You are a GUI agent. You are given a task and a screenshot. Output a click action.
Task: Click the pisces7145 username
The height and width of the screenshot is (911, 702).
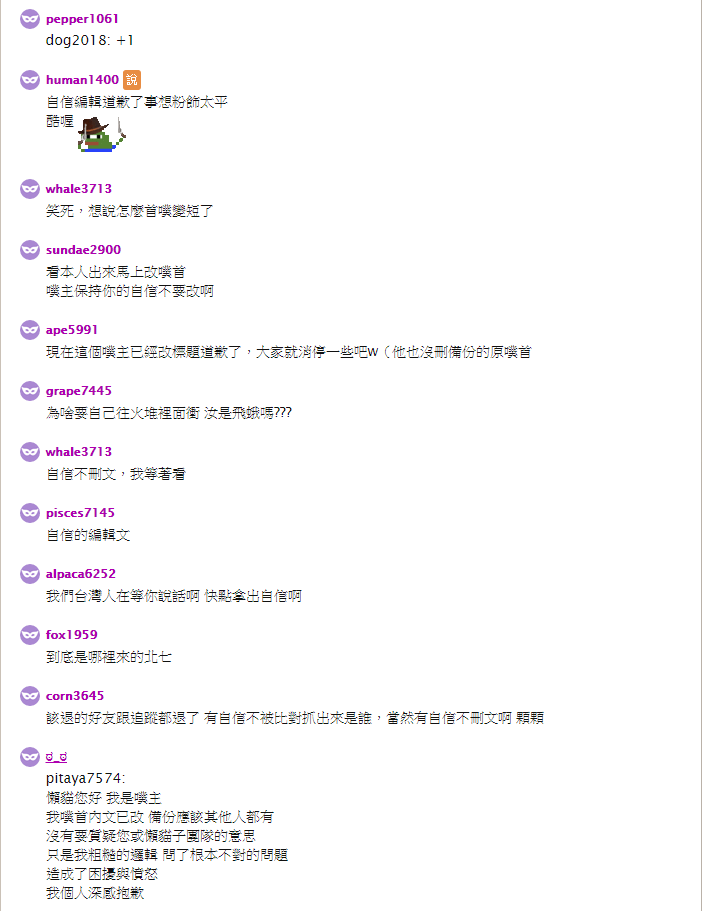80,513
